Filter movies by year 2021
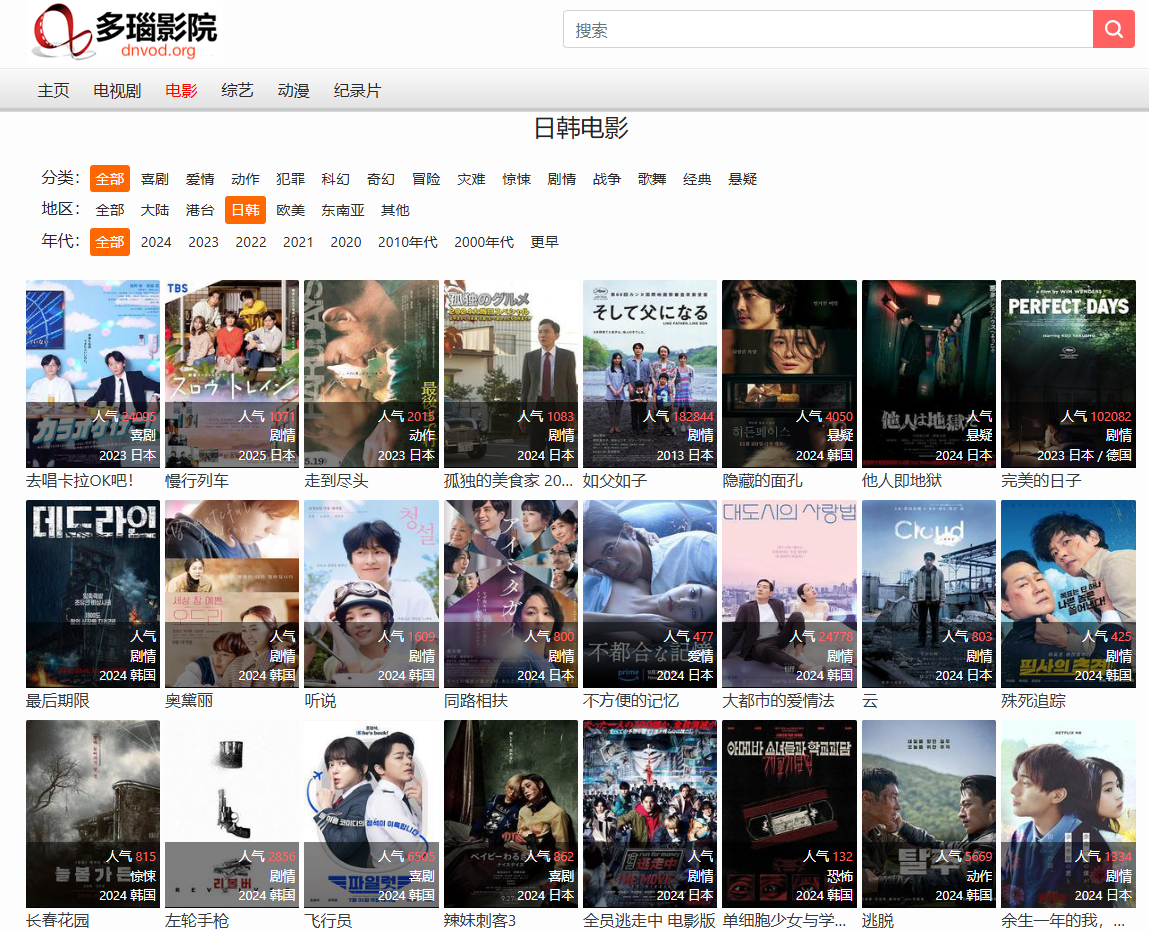The height and width of the screenshot is (930, 1149). (298, 242)
